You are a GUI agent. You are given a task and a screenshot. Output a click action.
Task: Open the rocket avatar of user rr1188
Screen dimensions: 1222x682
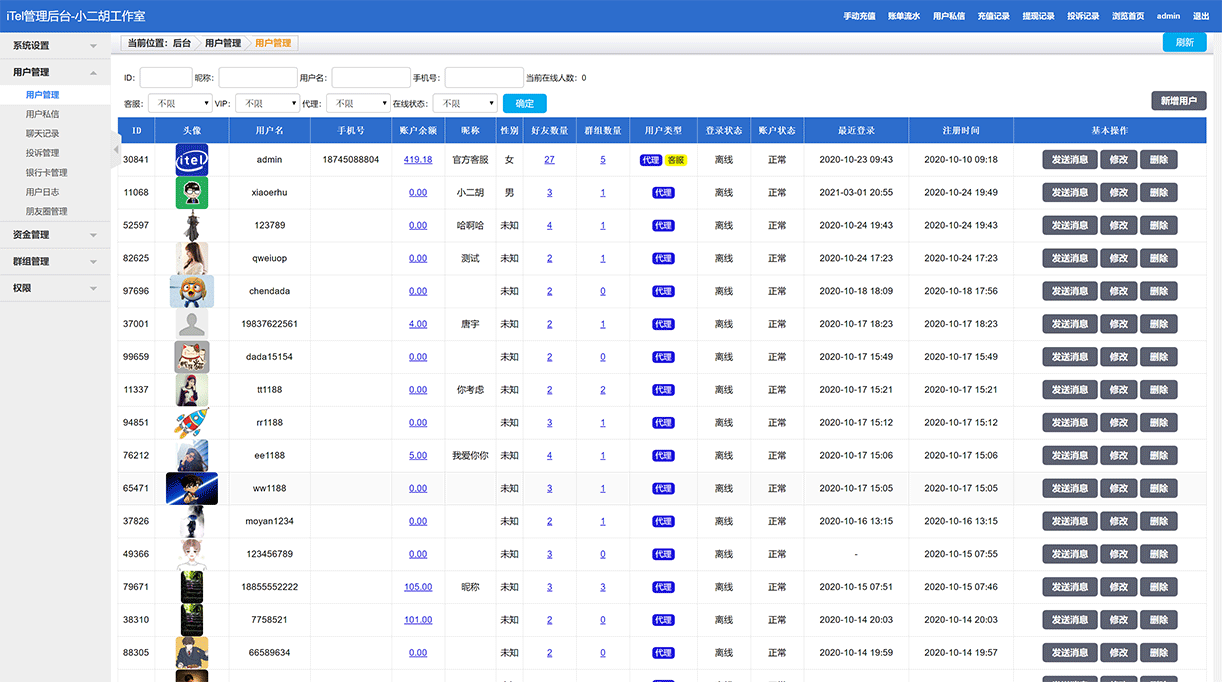(x=191, y=423)
